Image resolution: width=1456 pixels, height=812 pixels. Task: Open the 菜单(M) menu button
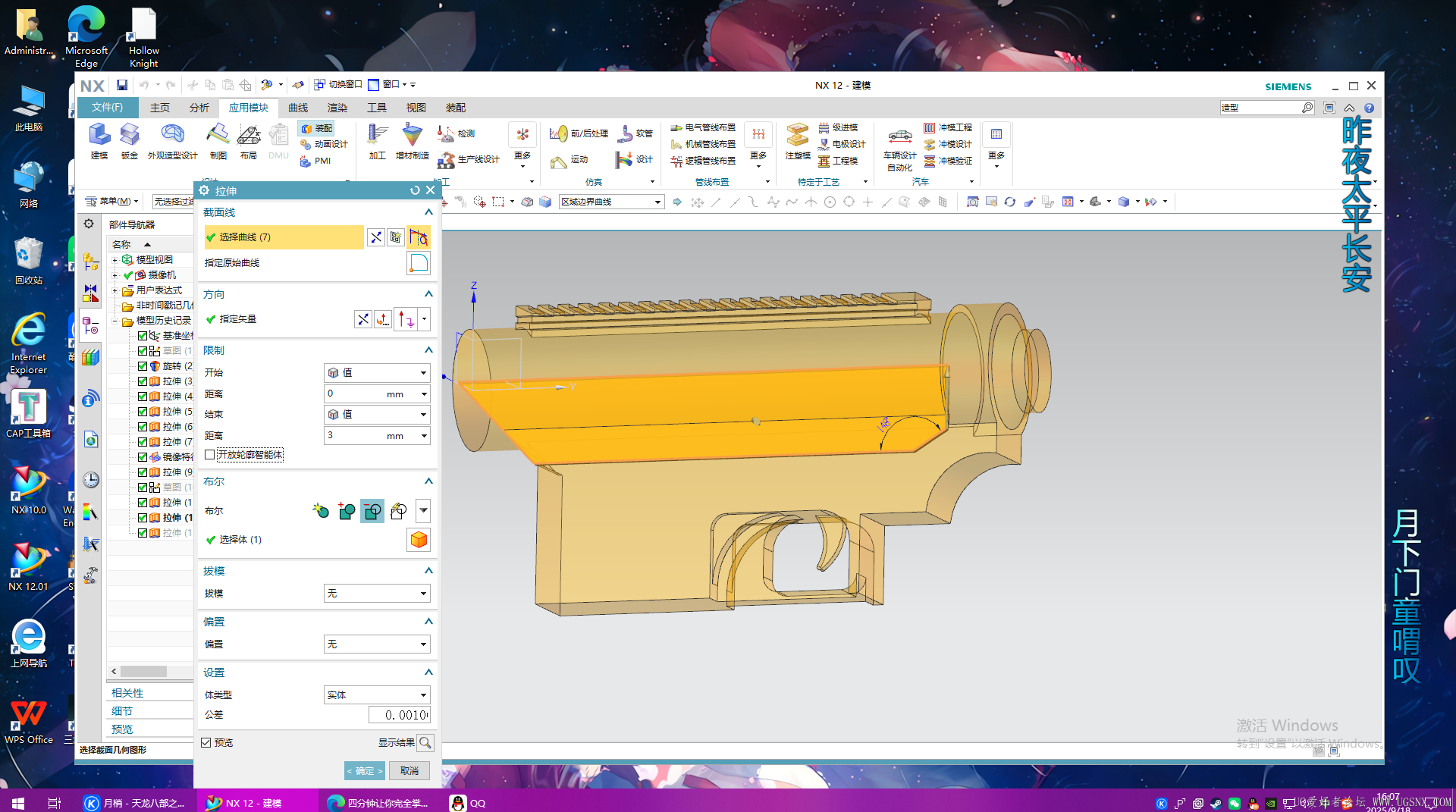111,202
